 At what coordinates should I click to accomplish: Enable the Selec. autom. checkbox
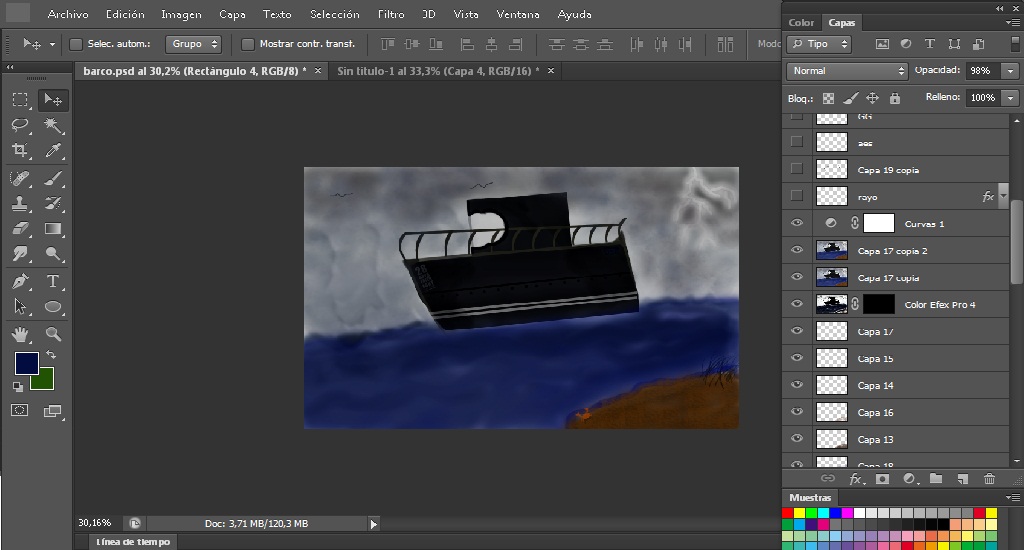[76, 44]
